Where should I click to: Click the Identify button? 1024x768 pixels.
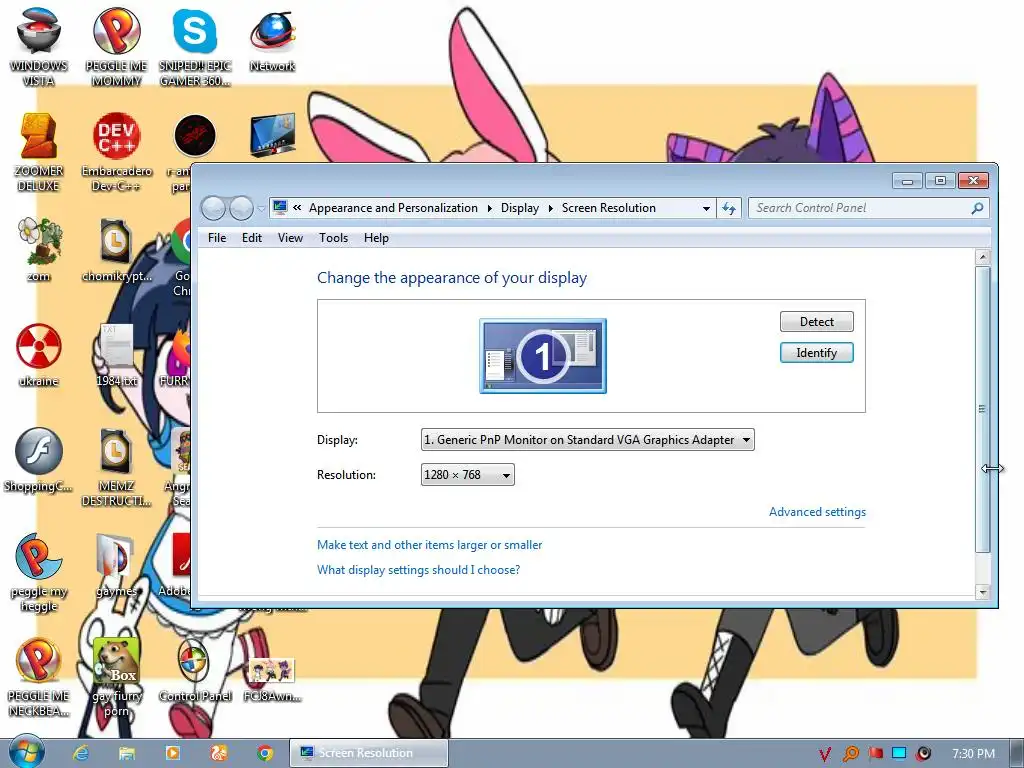(x=816, y=353)
